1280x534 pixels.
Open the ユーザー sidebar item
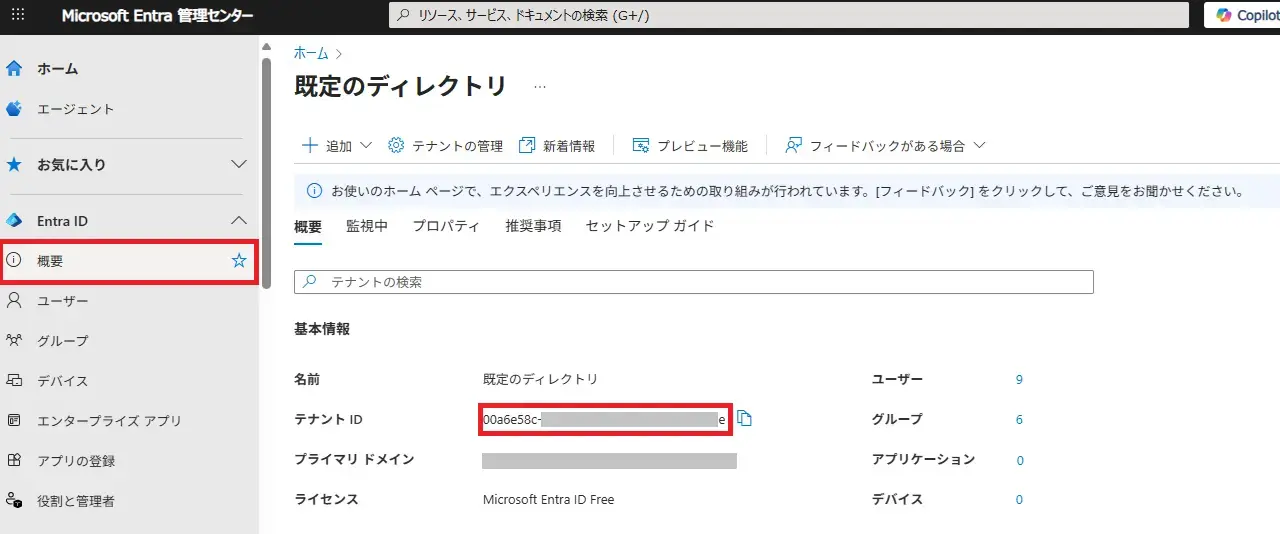(62, 301)
